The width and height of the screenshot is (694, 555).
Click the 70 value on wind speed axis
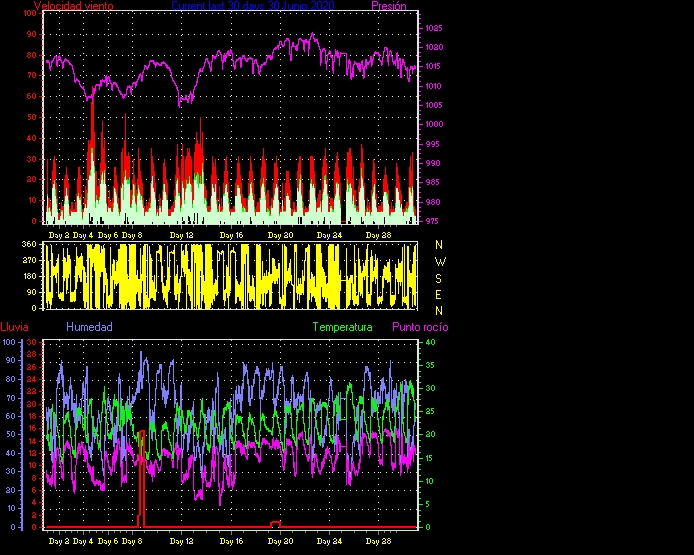pos(32,76)
